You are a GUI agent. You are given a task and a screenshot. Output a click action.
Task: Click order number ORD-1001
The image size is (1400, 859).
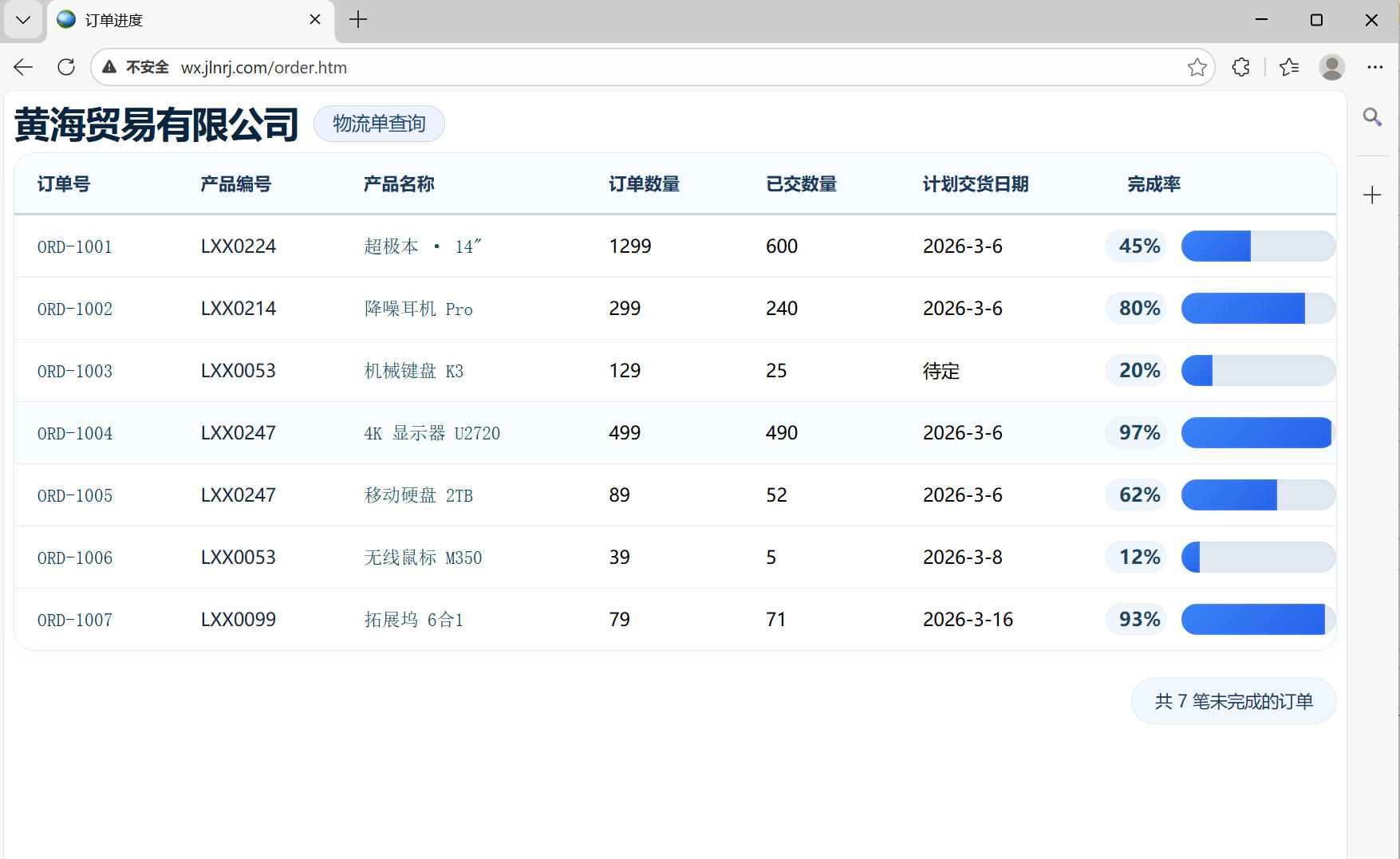[x=75, y=247]
